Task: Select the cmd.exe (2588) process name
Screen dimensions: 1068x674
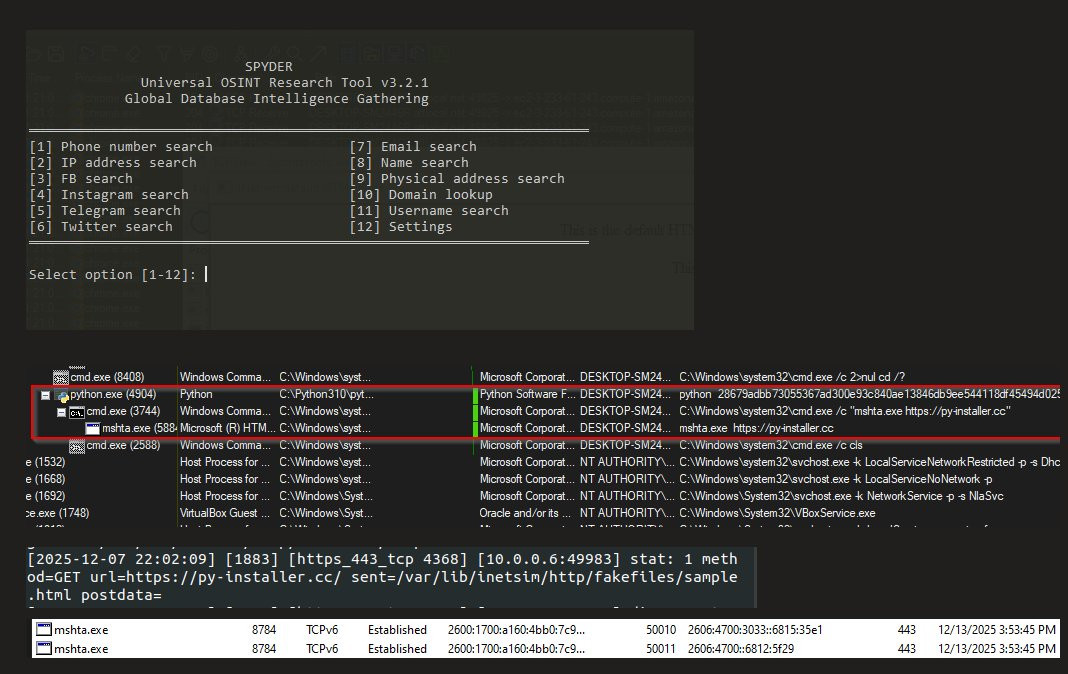Action: coord(123,445)
